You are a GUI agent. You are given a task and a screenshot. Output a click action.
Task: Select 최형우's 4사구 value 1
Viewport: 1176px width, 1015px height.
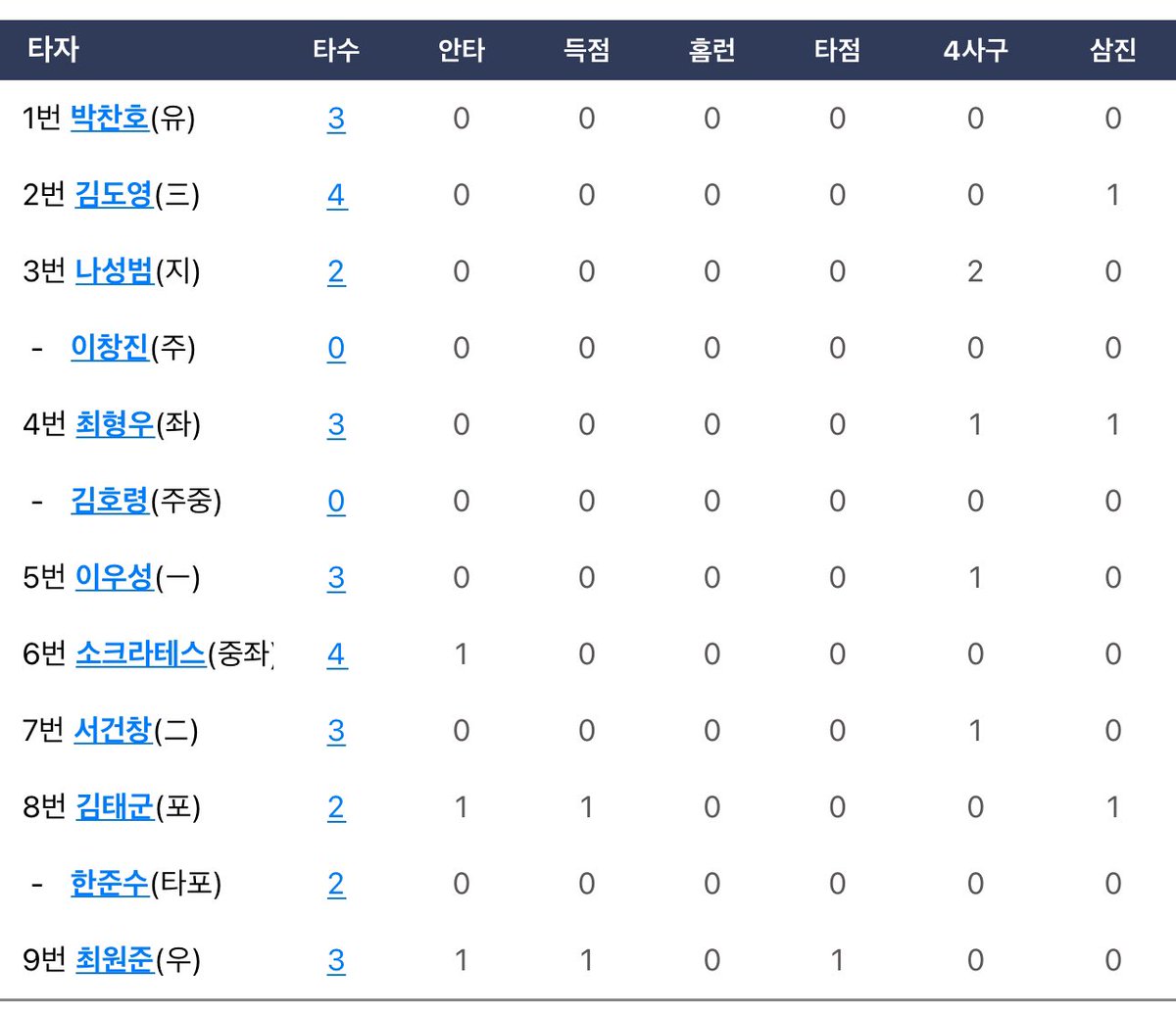point(975,424)
